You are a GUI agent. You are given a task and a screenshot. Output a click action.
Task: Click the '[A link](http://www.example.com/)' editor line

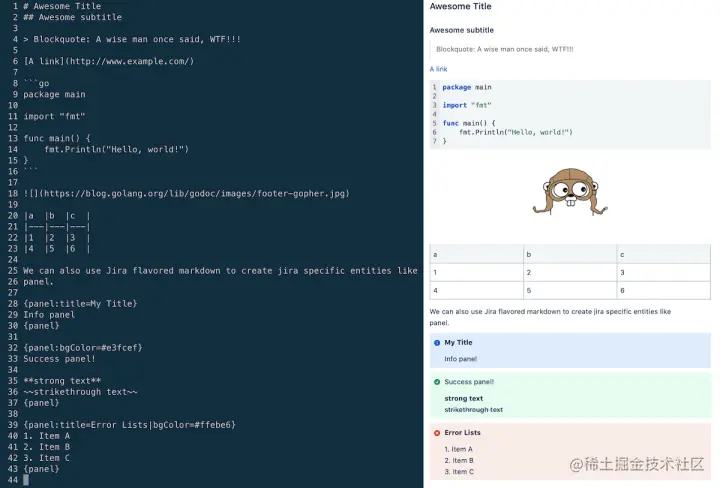click(109, 61)
